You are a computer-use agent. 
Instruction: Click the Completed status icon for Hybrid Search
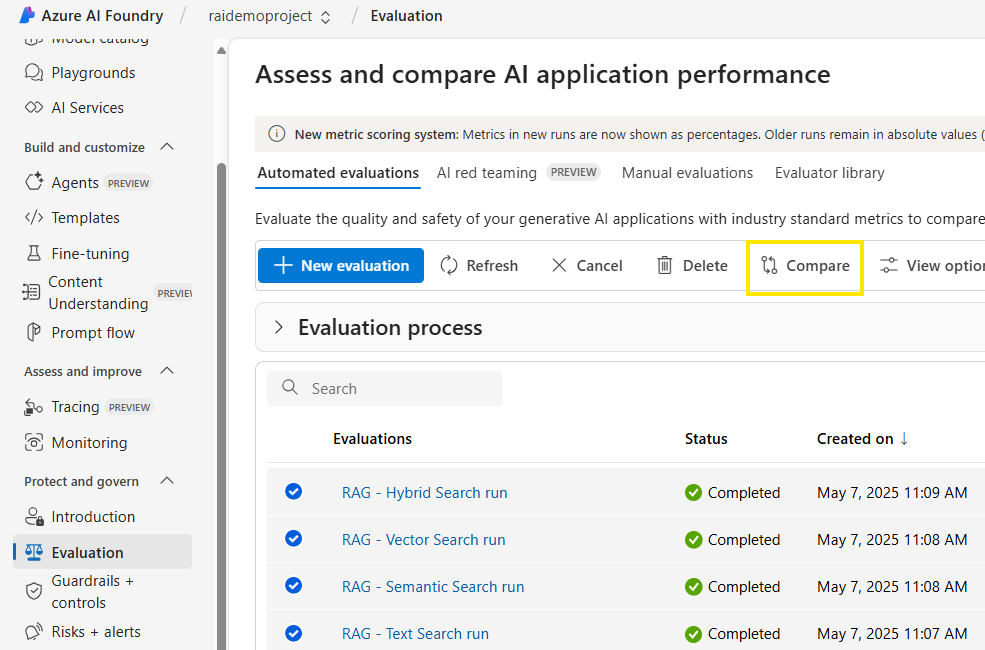[694, 492]
